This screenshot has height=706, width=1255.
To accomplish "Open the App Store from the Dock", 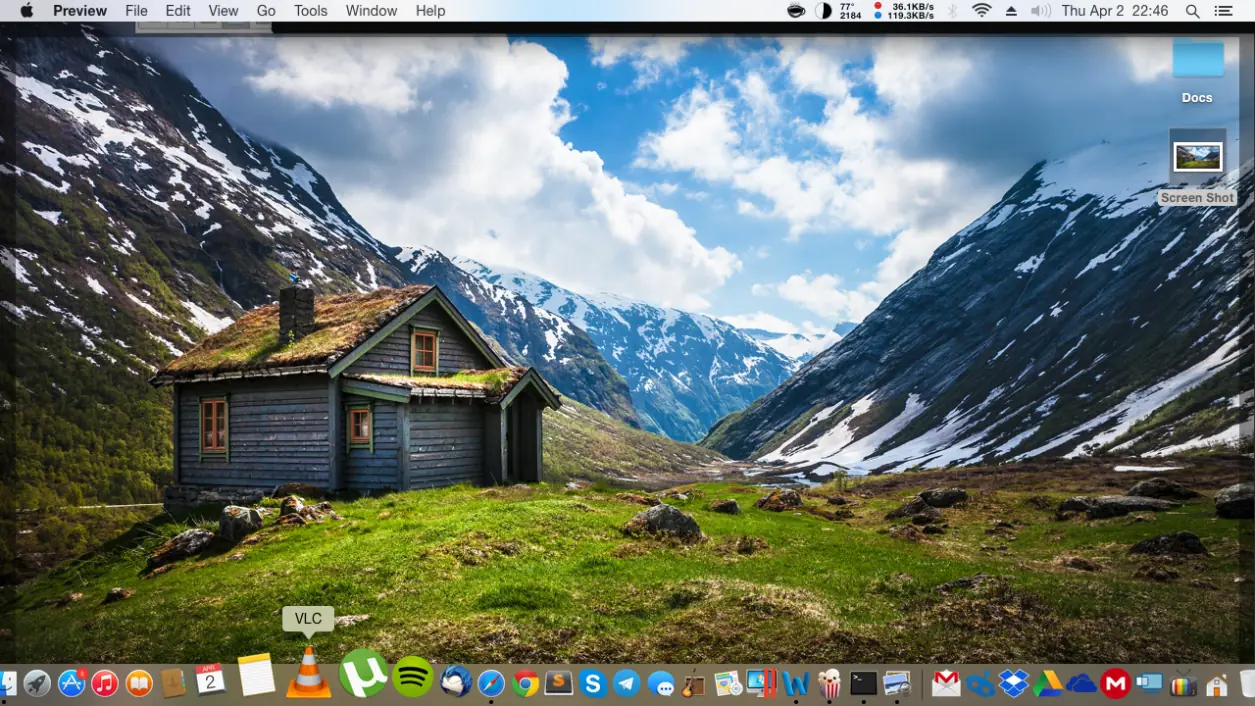I will [x=71, y=683].
